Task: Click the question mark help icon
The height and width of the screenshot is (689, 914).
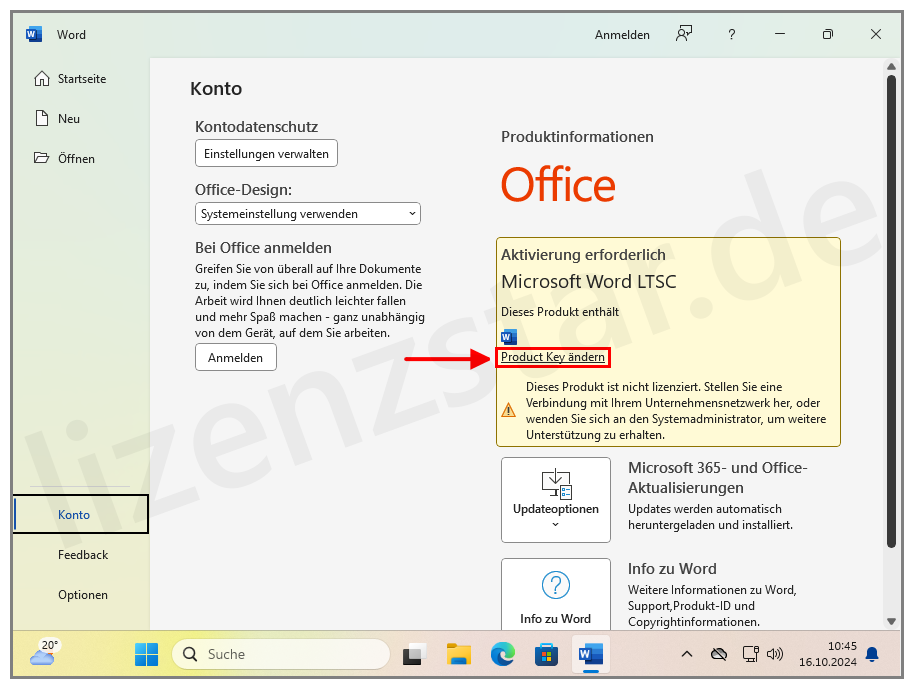Action: 732,34
